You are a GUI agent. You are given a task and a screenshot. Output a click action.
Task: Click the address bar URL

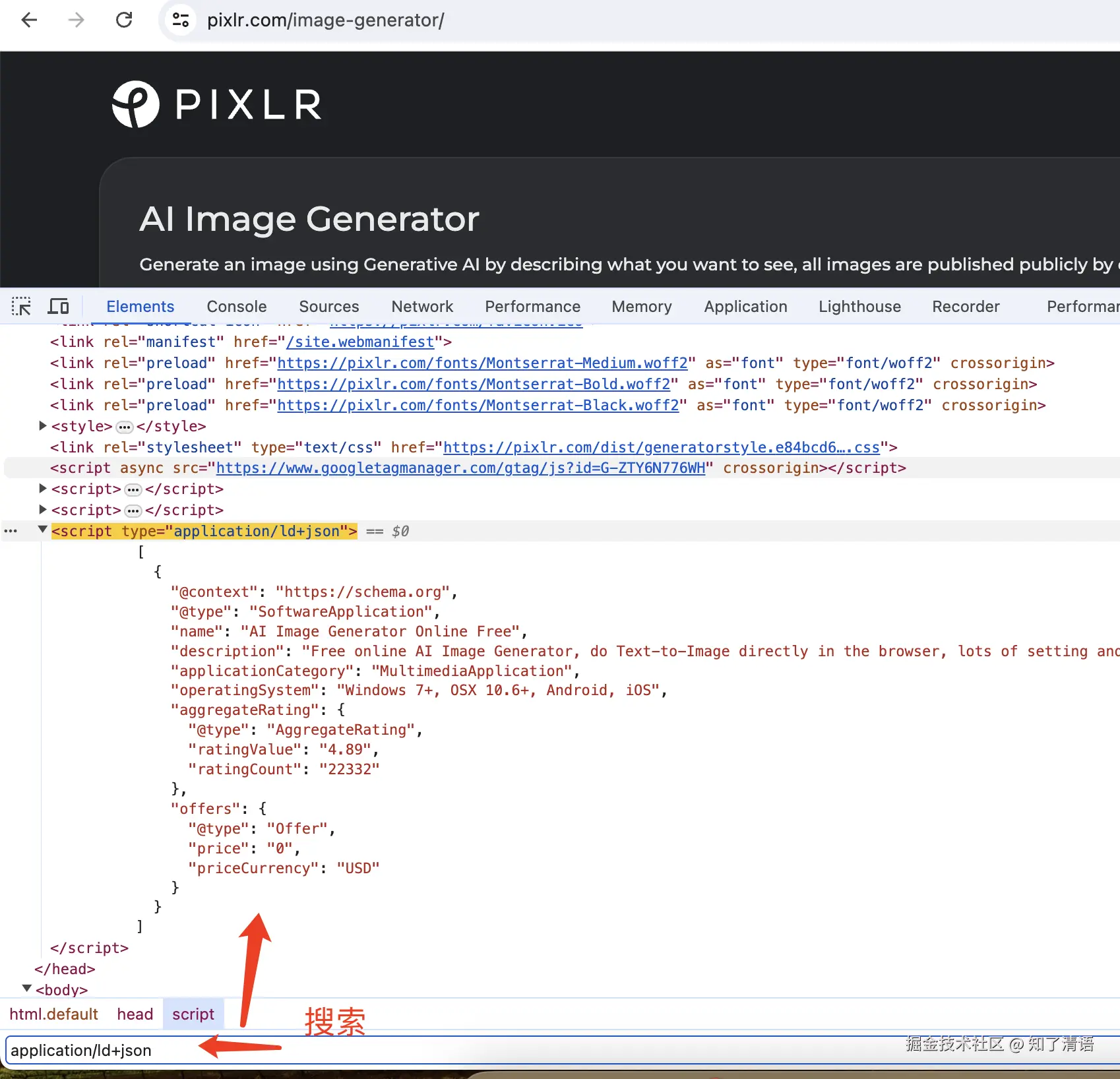pos(326,20)
